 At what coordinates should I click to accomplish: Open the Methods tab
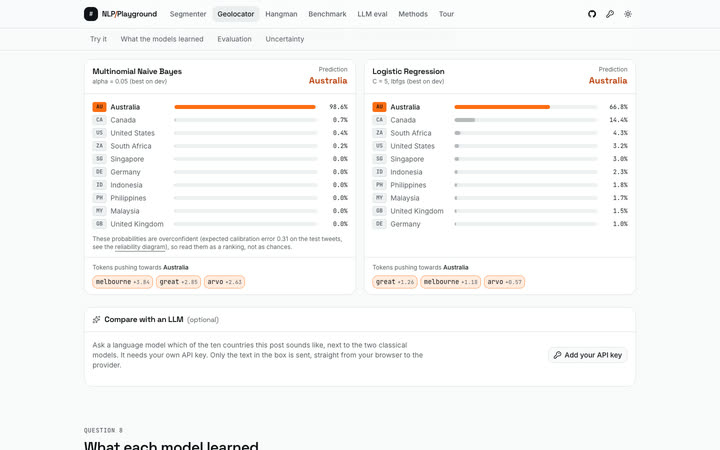click(x=413, y=14)
